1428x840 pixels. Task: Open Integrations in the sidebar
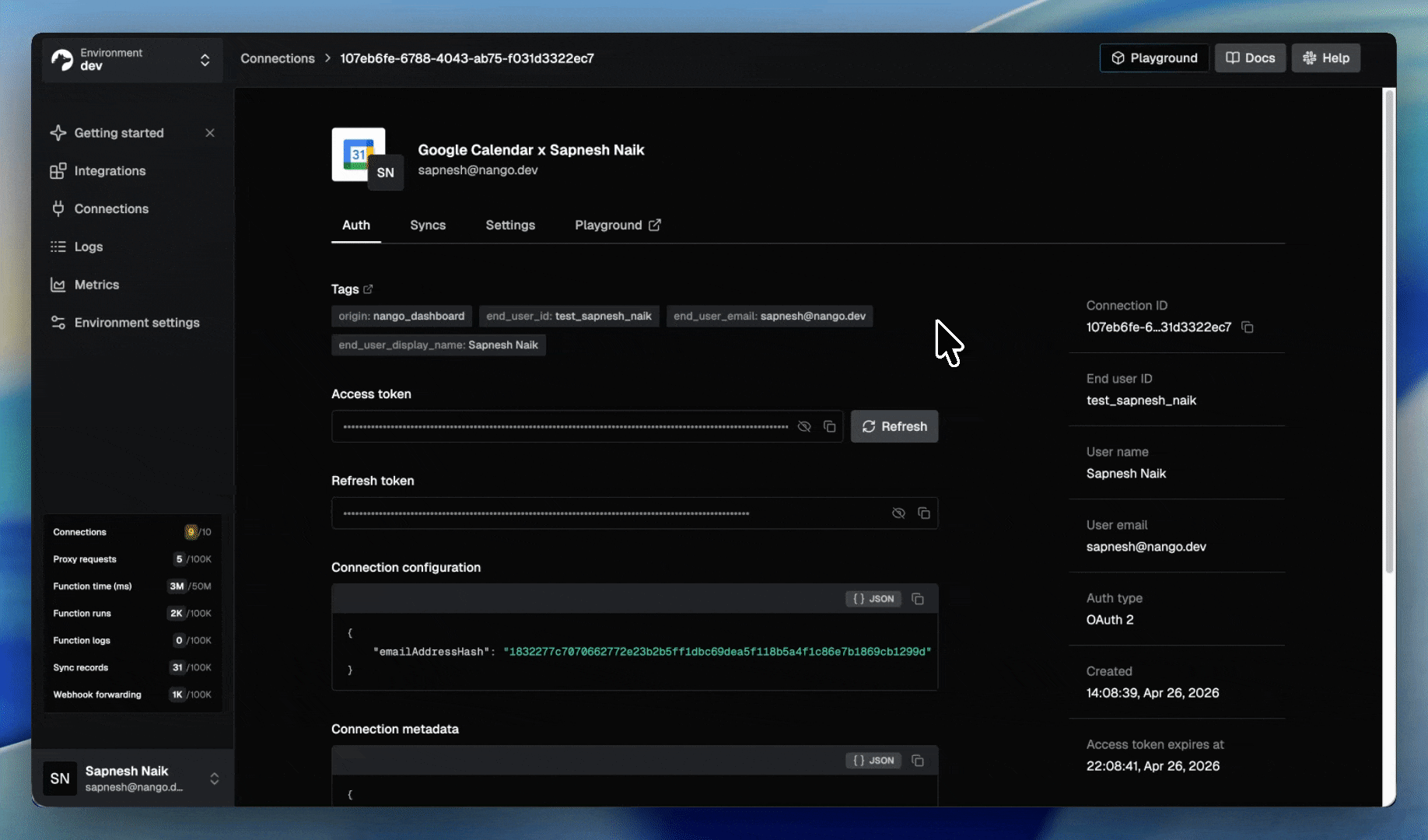pos(110,171)
